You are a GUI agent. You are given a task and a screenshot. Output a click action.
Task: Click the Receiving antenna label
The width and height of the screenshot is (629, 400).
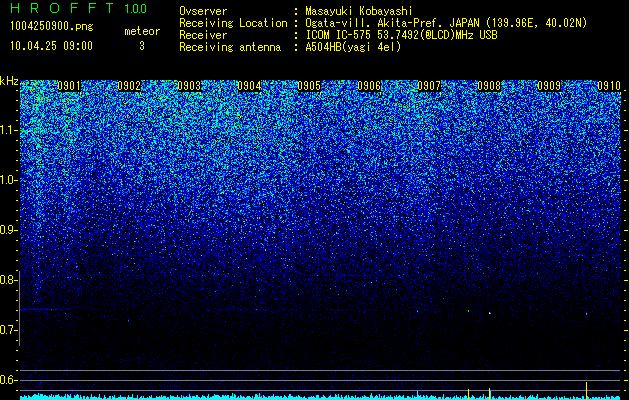point(230,47)
